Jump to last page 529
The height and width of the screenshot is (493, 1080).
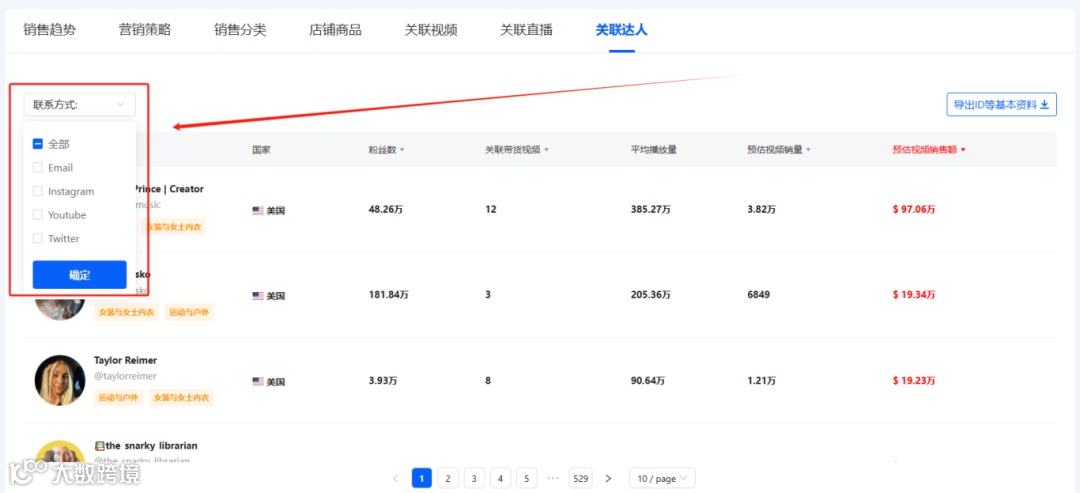tap(581, 478)
